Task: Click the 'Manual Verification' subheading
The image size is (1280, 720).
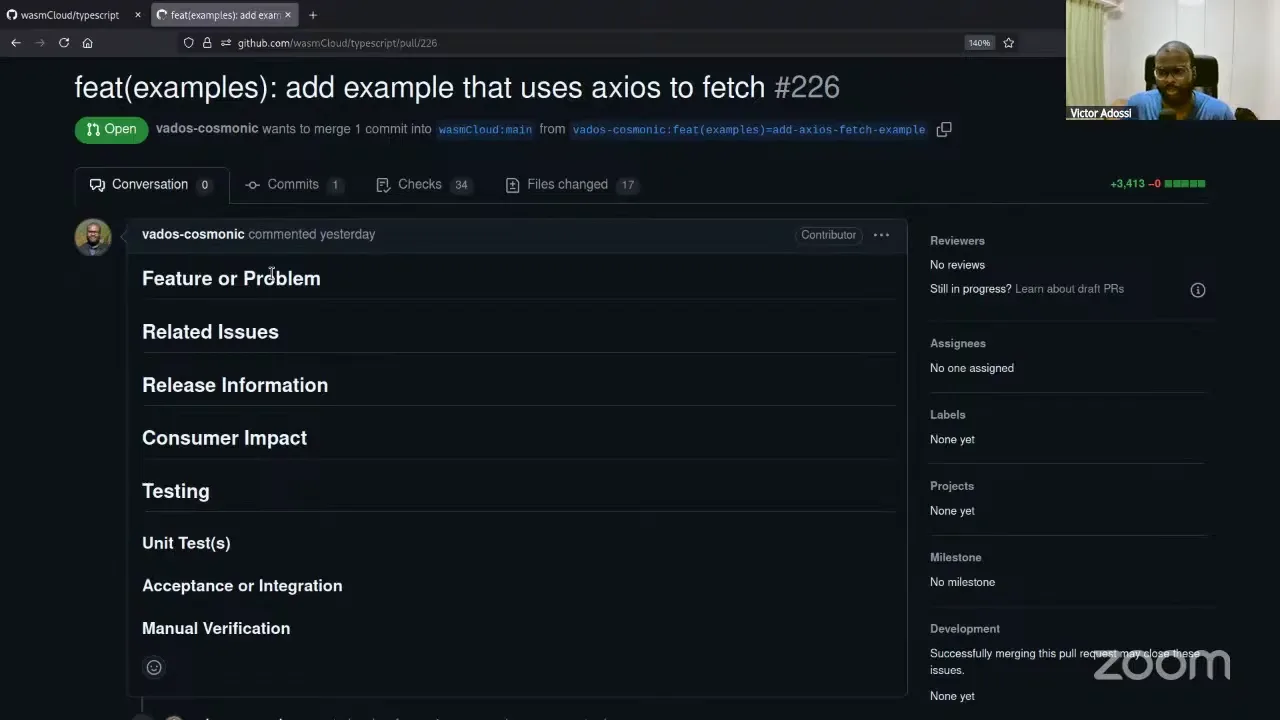Action: 216,629
